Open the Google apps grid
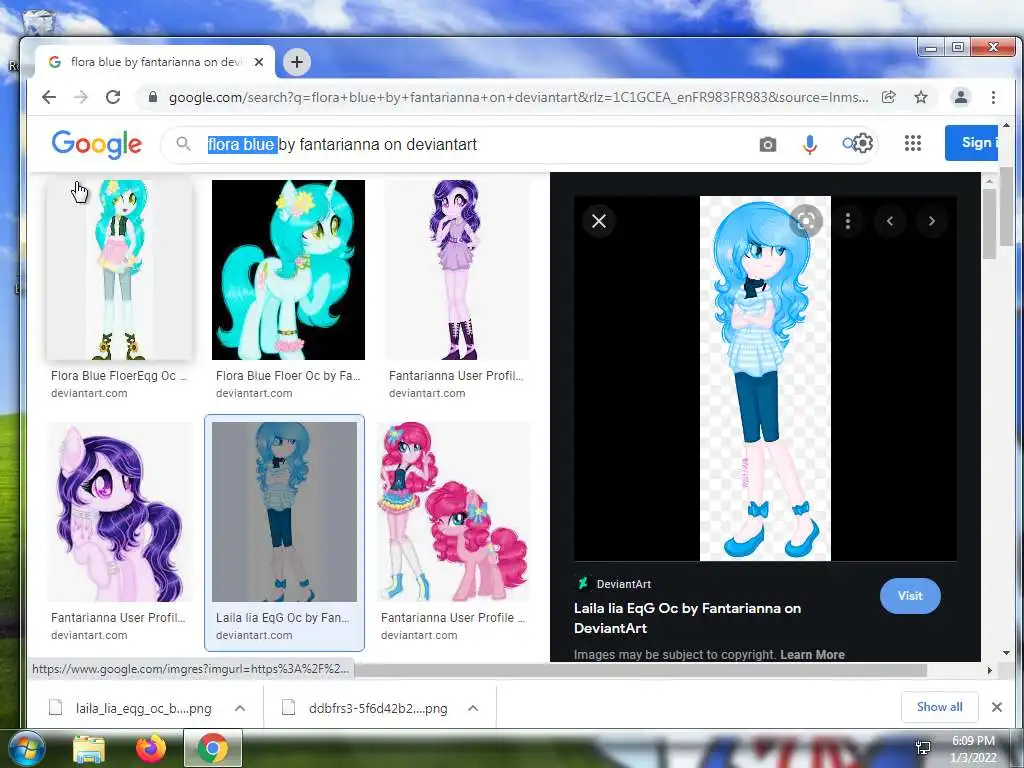Viewport: 1024px width, 768px height. click(x=912, y=143)
